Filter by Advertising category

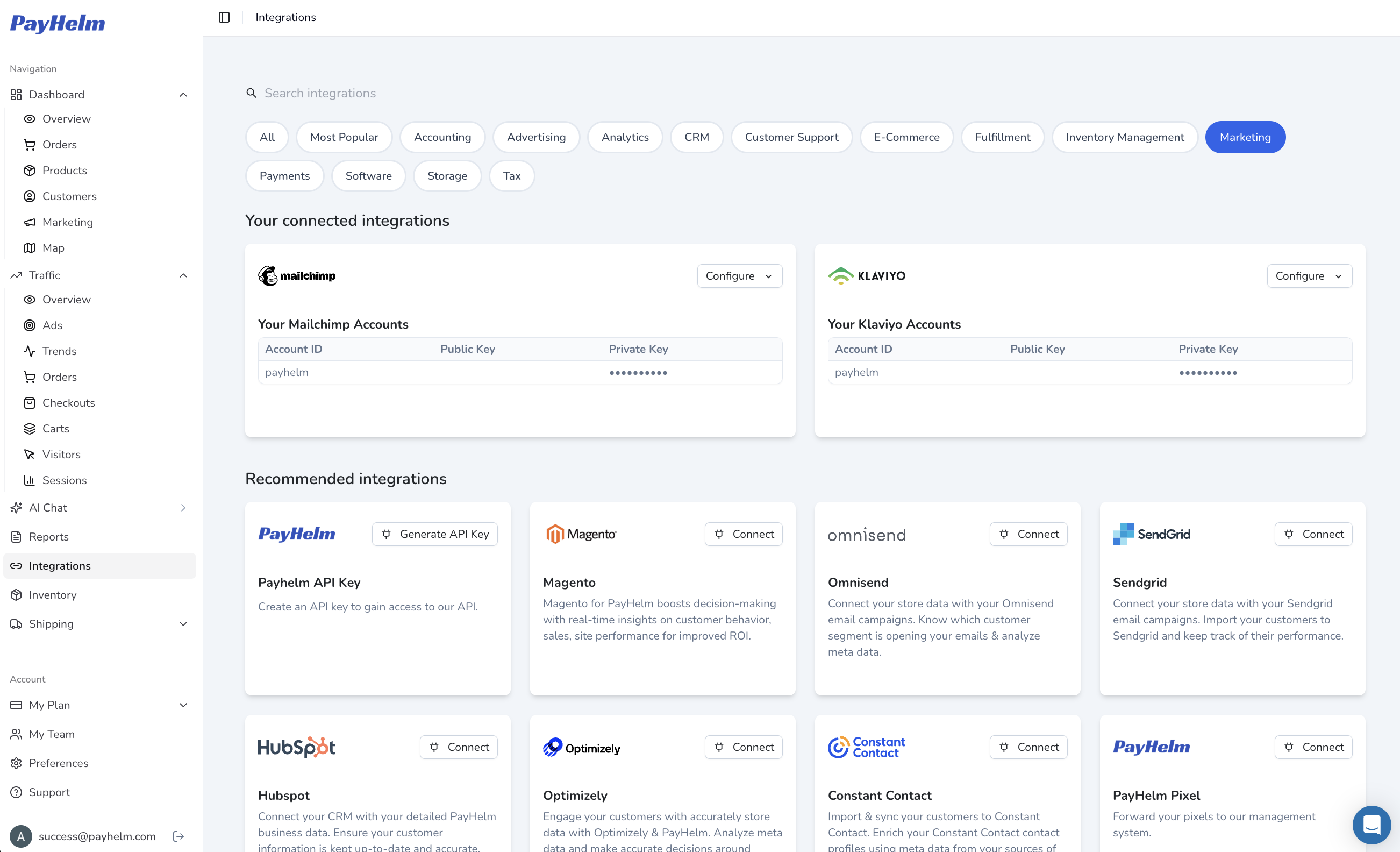537,137
